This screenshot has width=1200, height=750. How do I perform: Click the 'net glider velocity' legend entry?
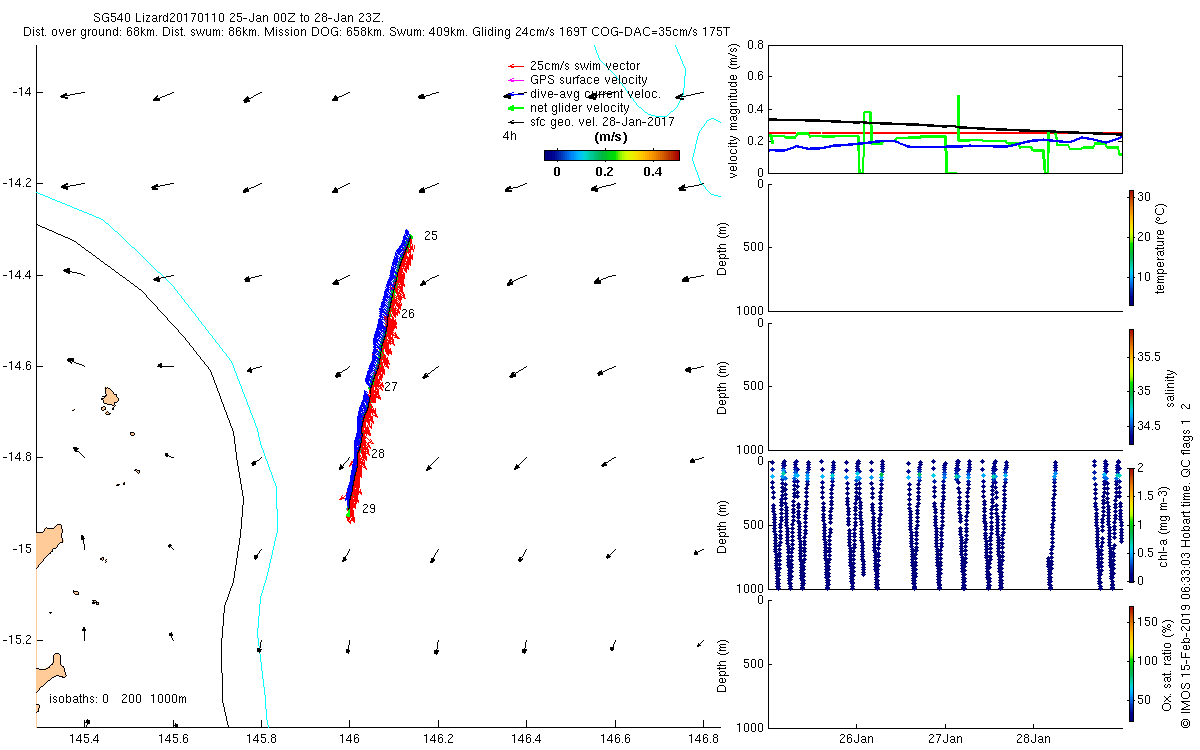point(570,108)
